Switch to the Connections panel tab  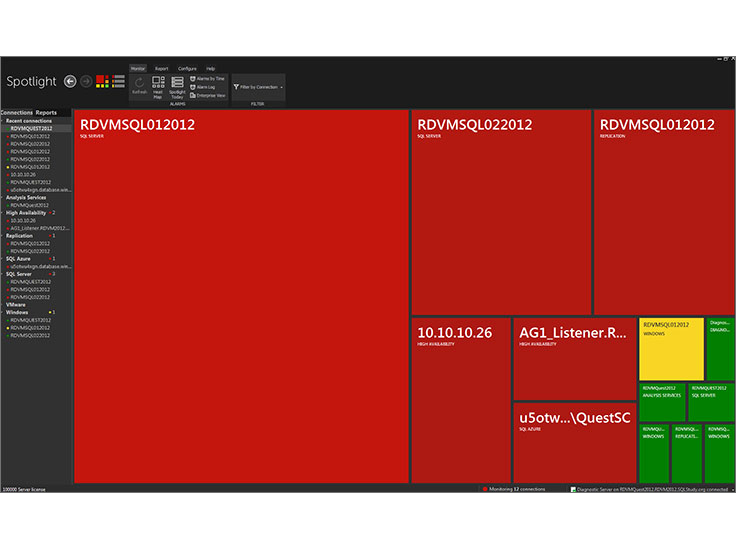pyautogui.click(x=16, y=113)
